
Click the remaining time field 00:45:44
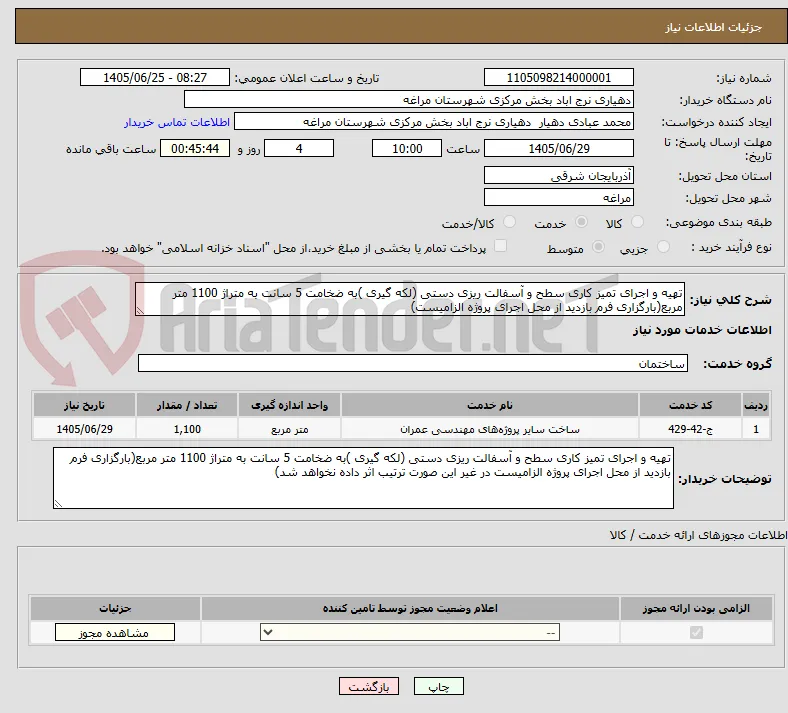[195, 148]
